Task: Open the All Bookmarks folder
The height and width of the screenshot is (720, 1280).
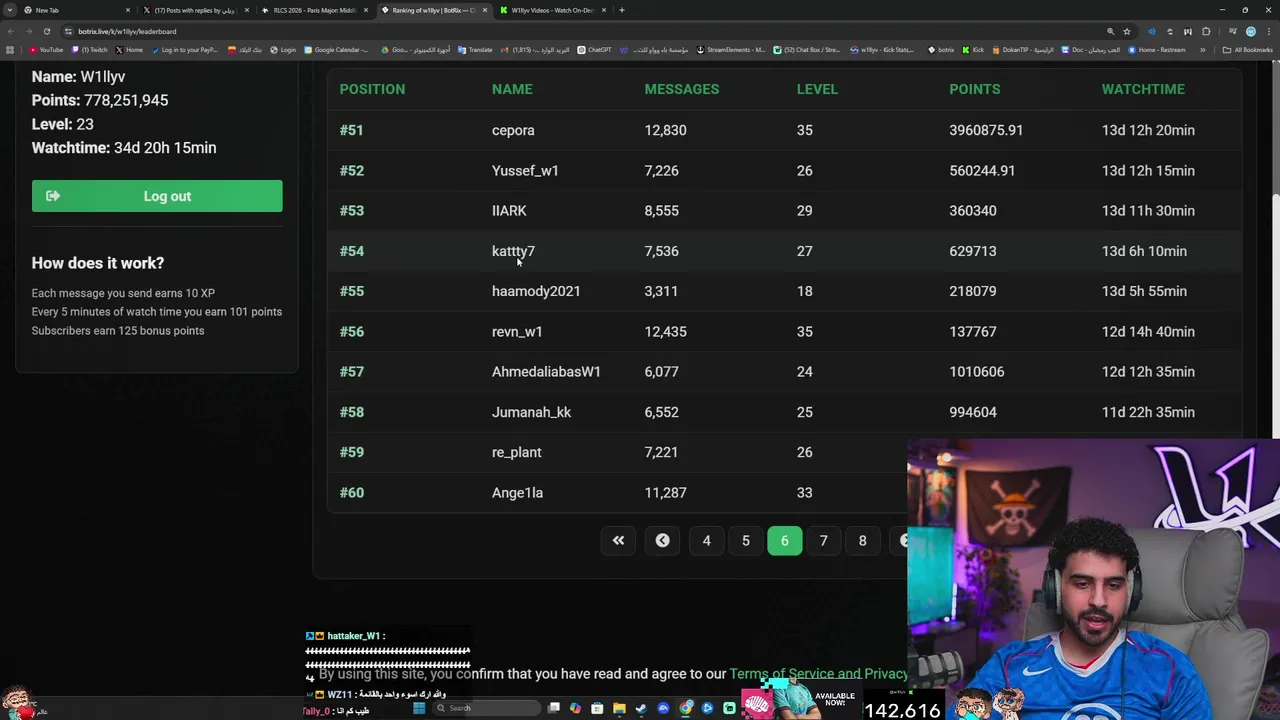Action: pyautogui.click(x=1247, y=49)
